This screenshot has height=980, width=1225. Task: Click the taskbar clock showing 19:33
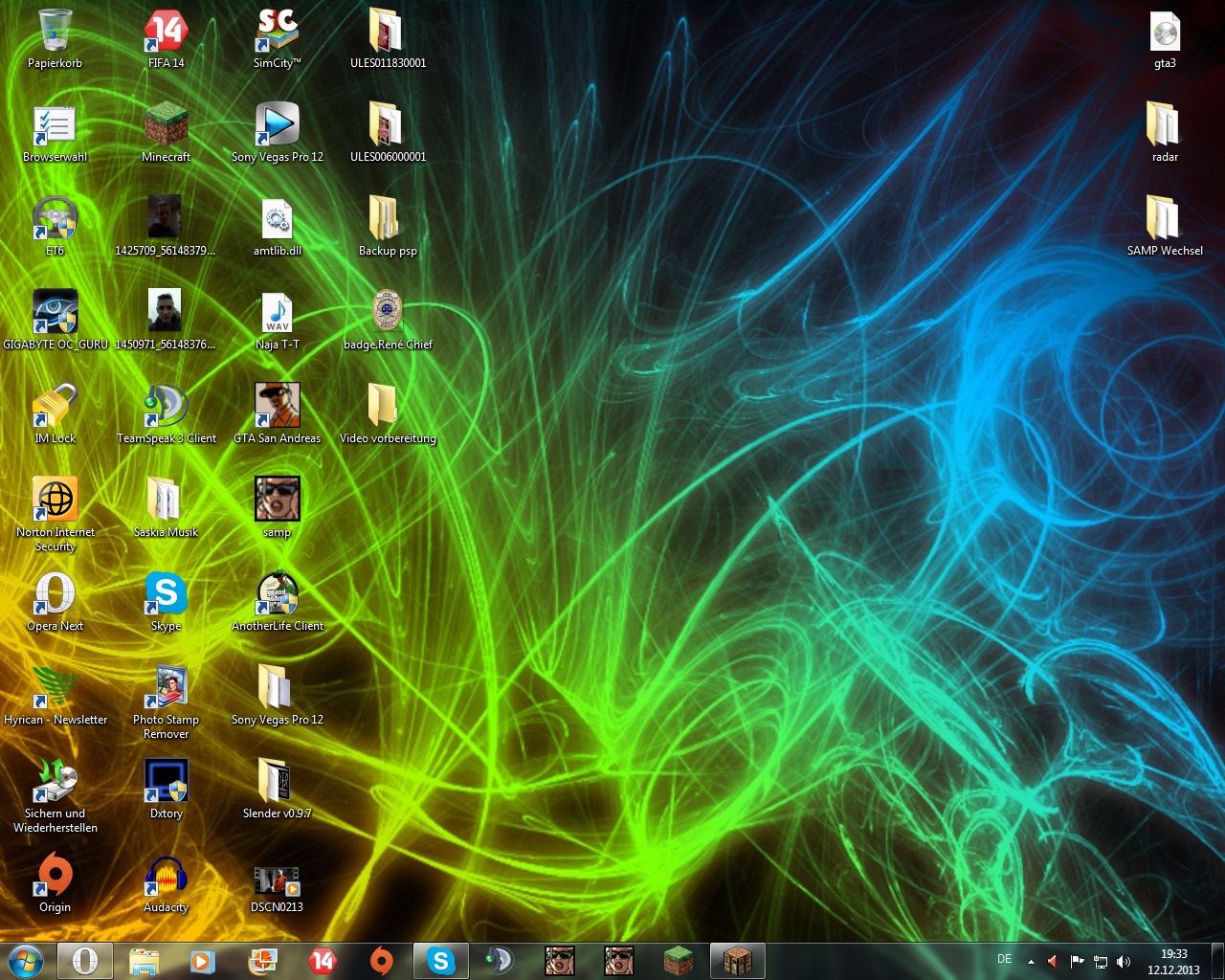[x=1173, y=961]
